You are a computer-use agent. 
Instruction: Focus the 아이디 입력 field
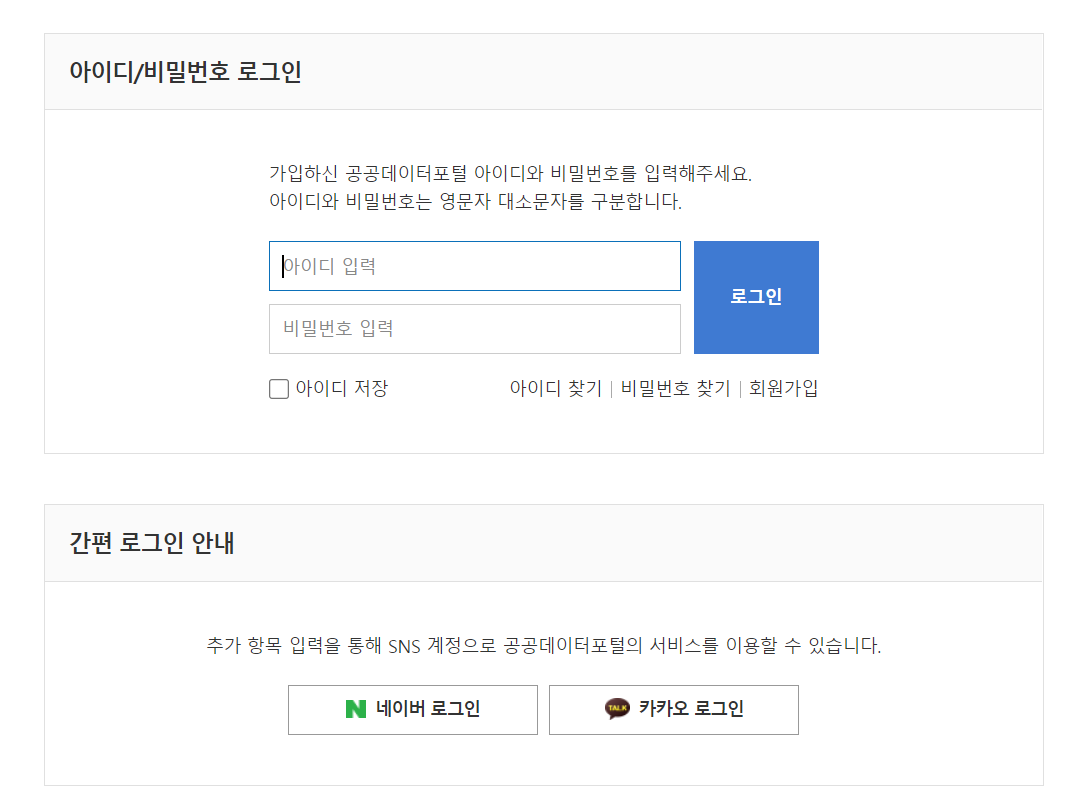coord(474,266)
